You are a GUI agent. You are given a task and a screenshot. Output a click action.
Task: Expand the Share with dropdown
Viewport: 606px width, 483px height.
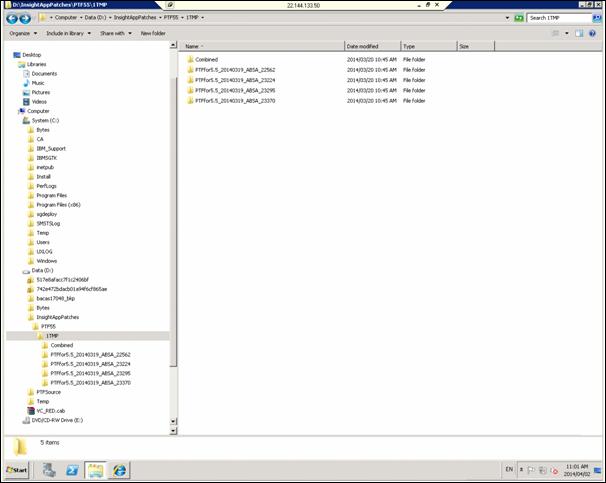115,33
